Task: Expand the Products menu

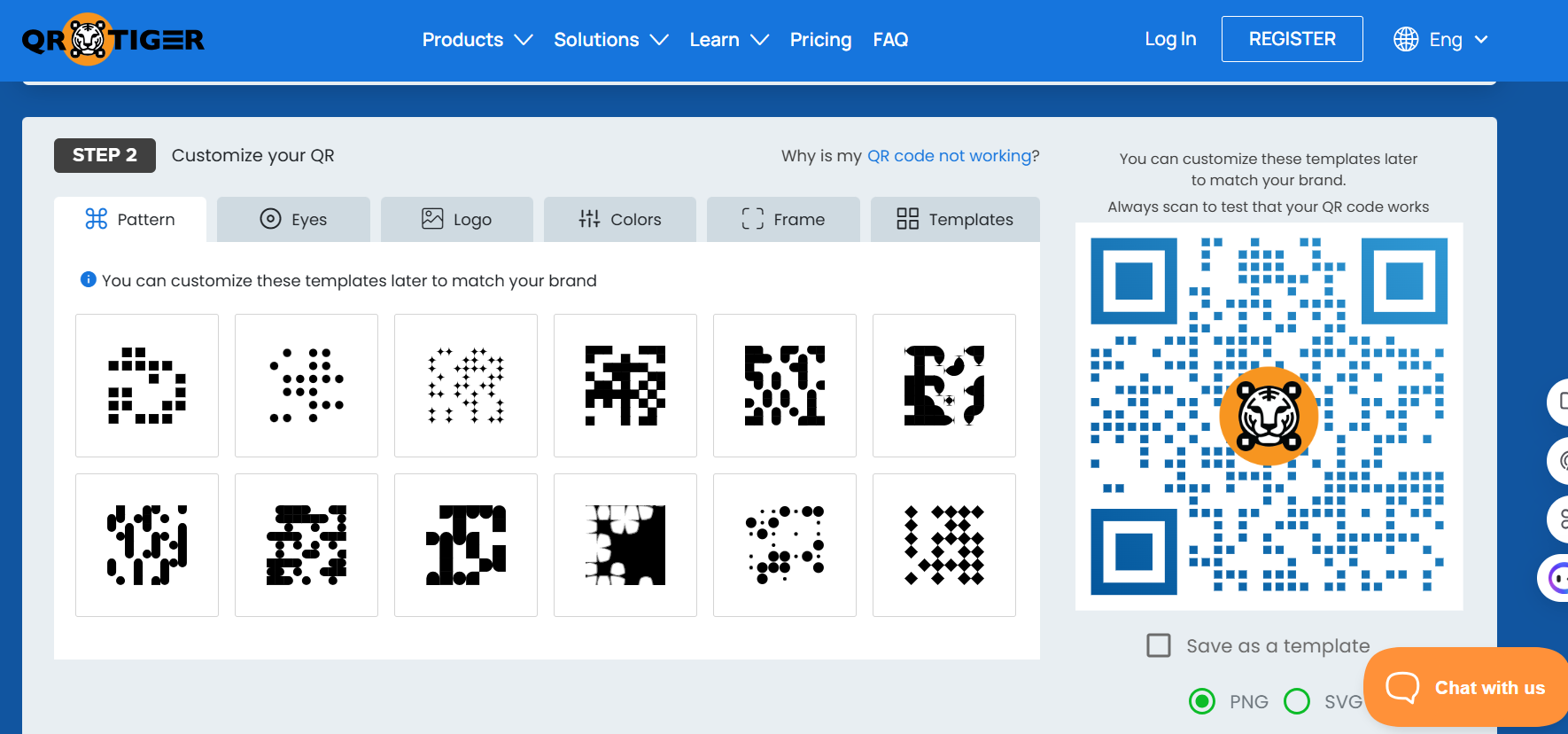Action: [x=477, y=40]
